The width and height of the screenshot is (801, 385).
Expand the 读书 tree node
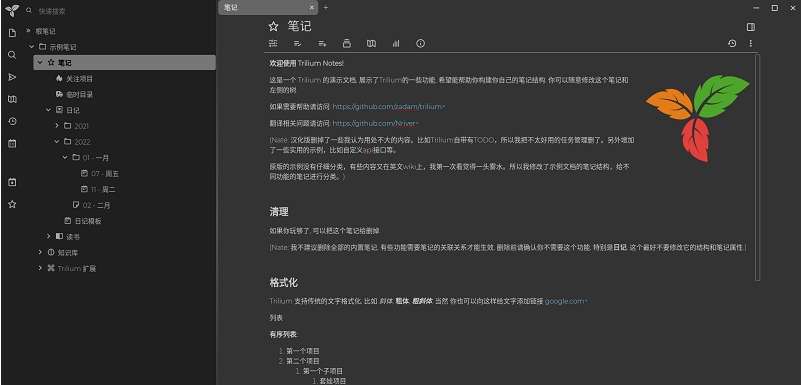point(49,236)
